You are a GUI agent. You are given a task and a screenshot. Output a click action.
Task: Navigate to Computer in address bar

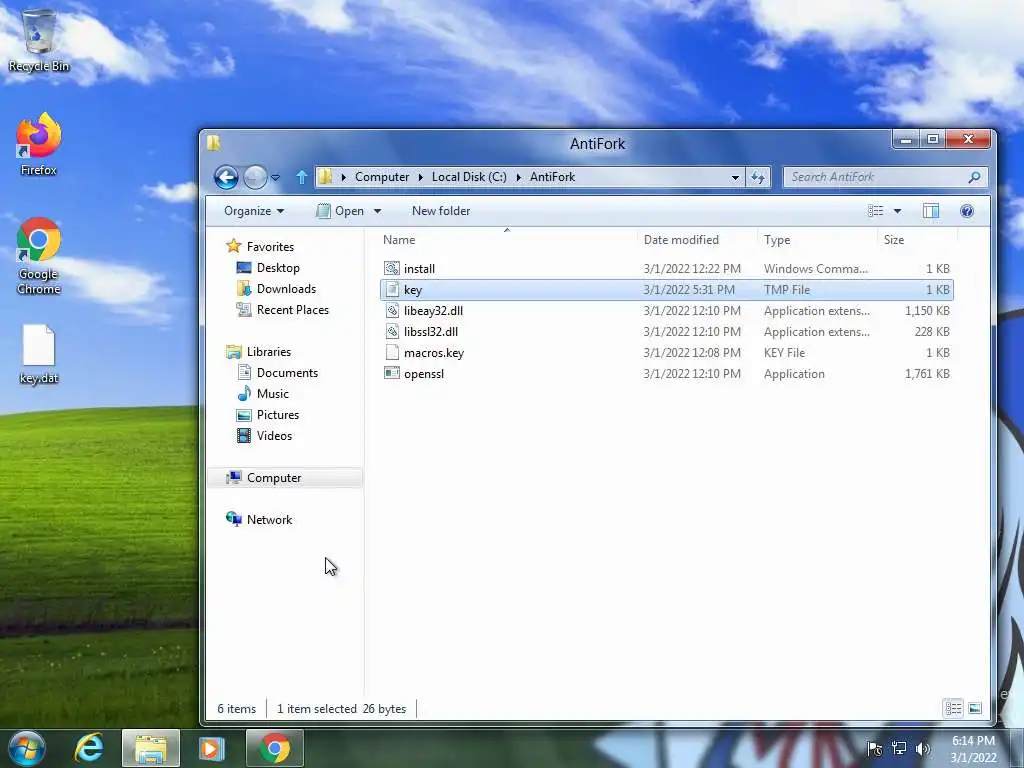(x=382, y=177)
